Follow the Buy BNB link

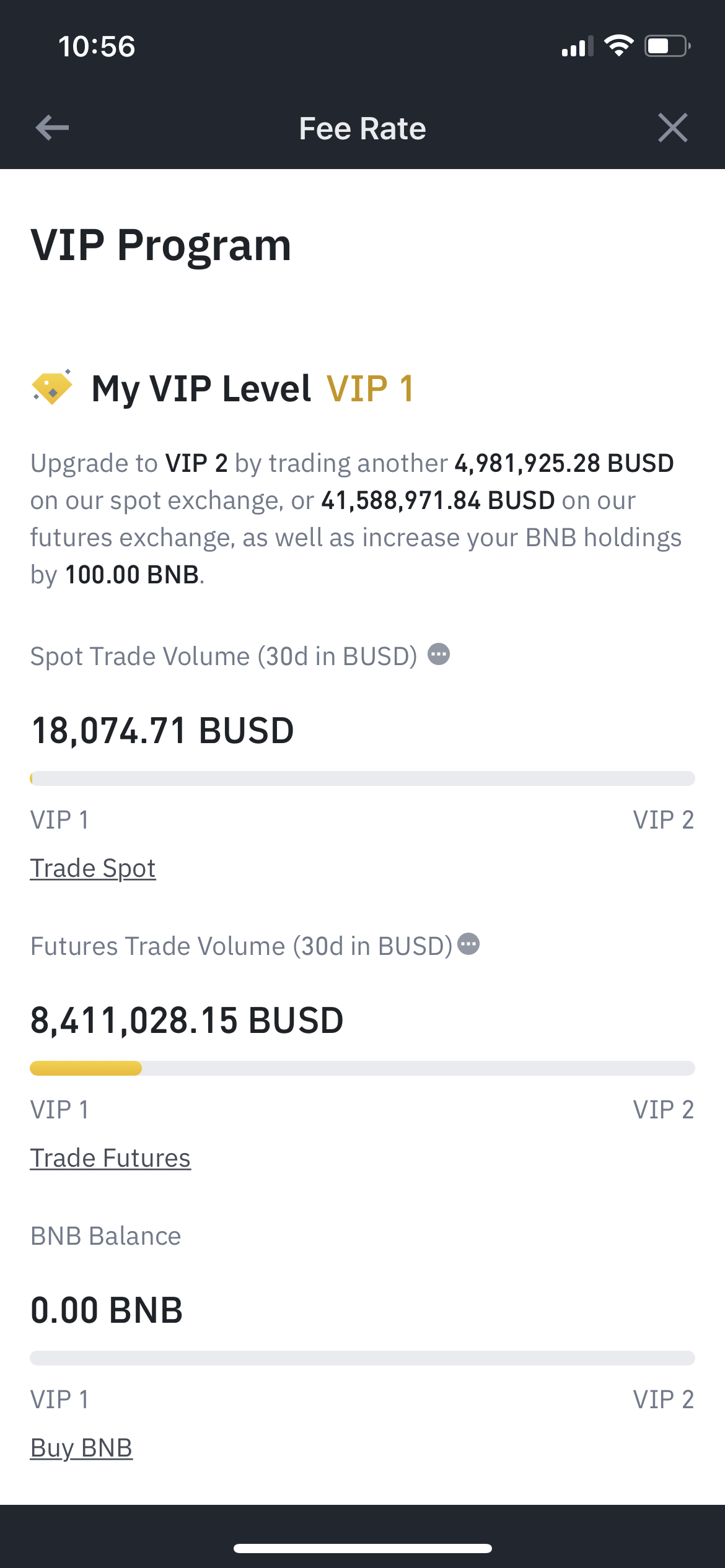click(81, 1448)
